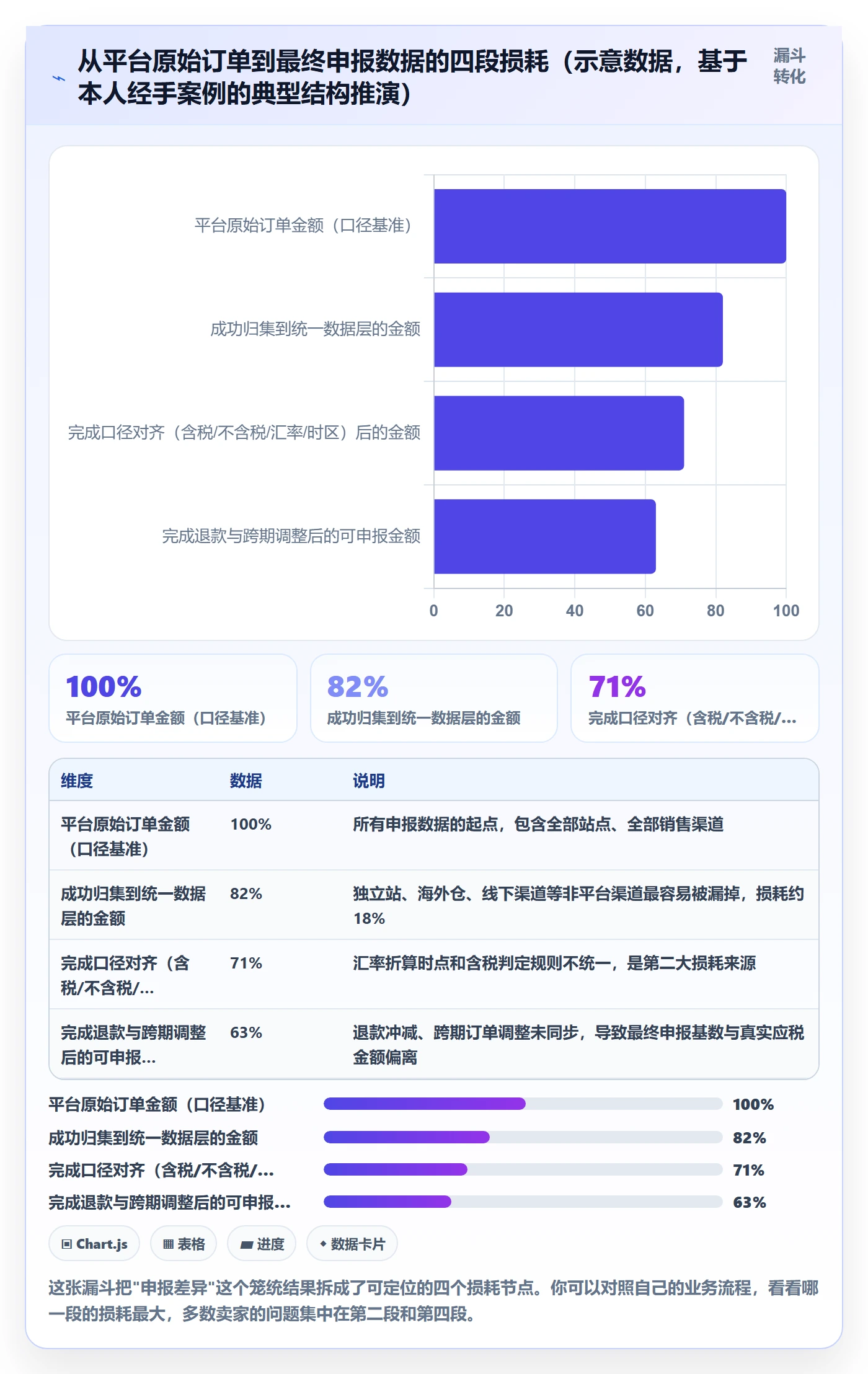Image resolution: width=868 pixels, height=1374 pixels.
Task: Click progress row label '成功归集到统一数据层的金额'
Action: [x=153, y=1138]
